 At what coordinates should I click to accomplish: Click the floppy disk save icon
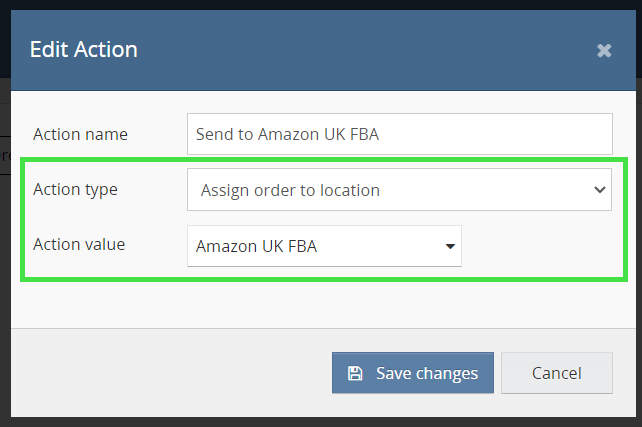pyautogui.click(x=354, y=373)
